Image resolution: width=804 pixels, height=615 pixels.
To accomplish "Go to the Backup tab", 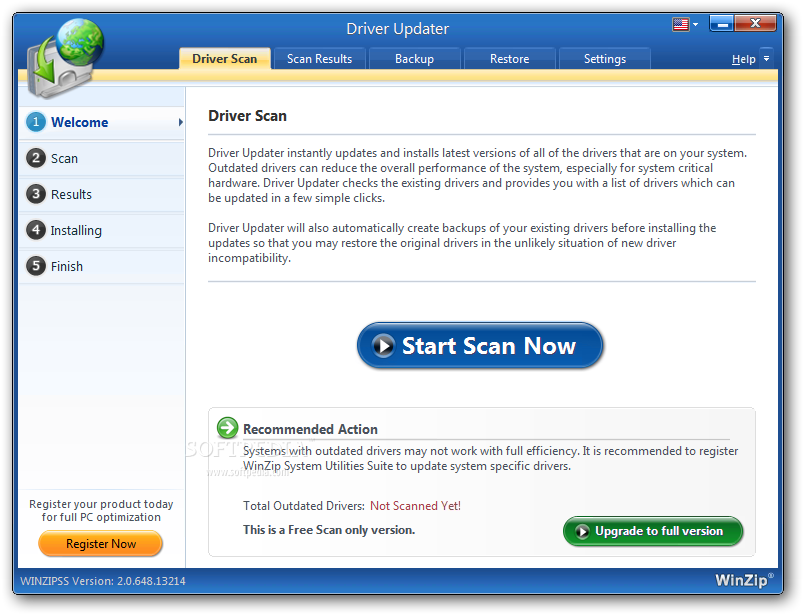I will (414, 59).
